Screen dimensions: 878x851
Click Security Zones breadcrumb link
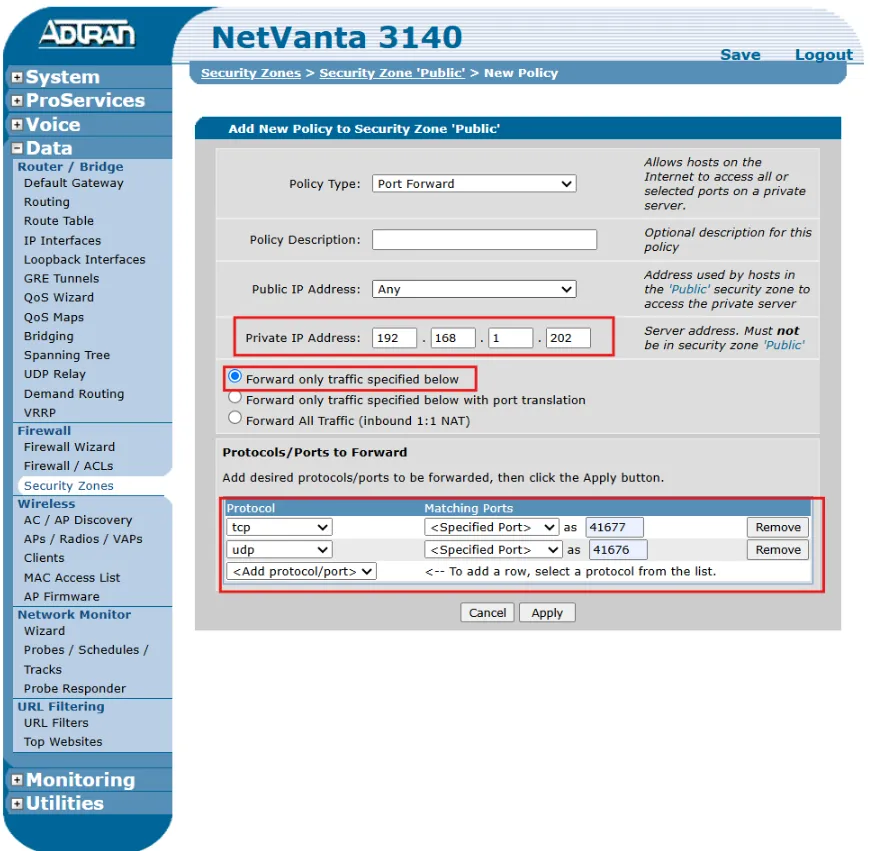[250, 73]
